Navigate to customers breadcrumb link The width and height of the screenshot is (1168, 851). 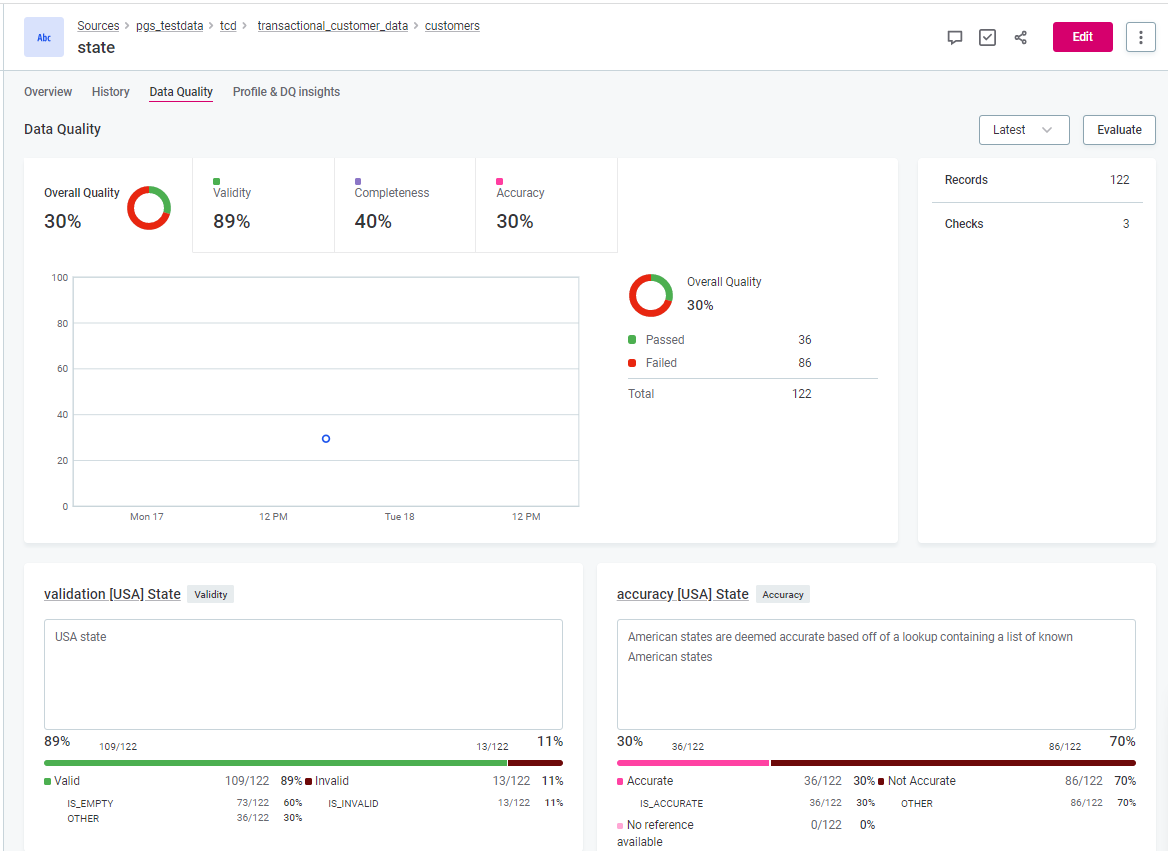(452, 26)
